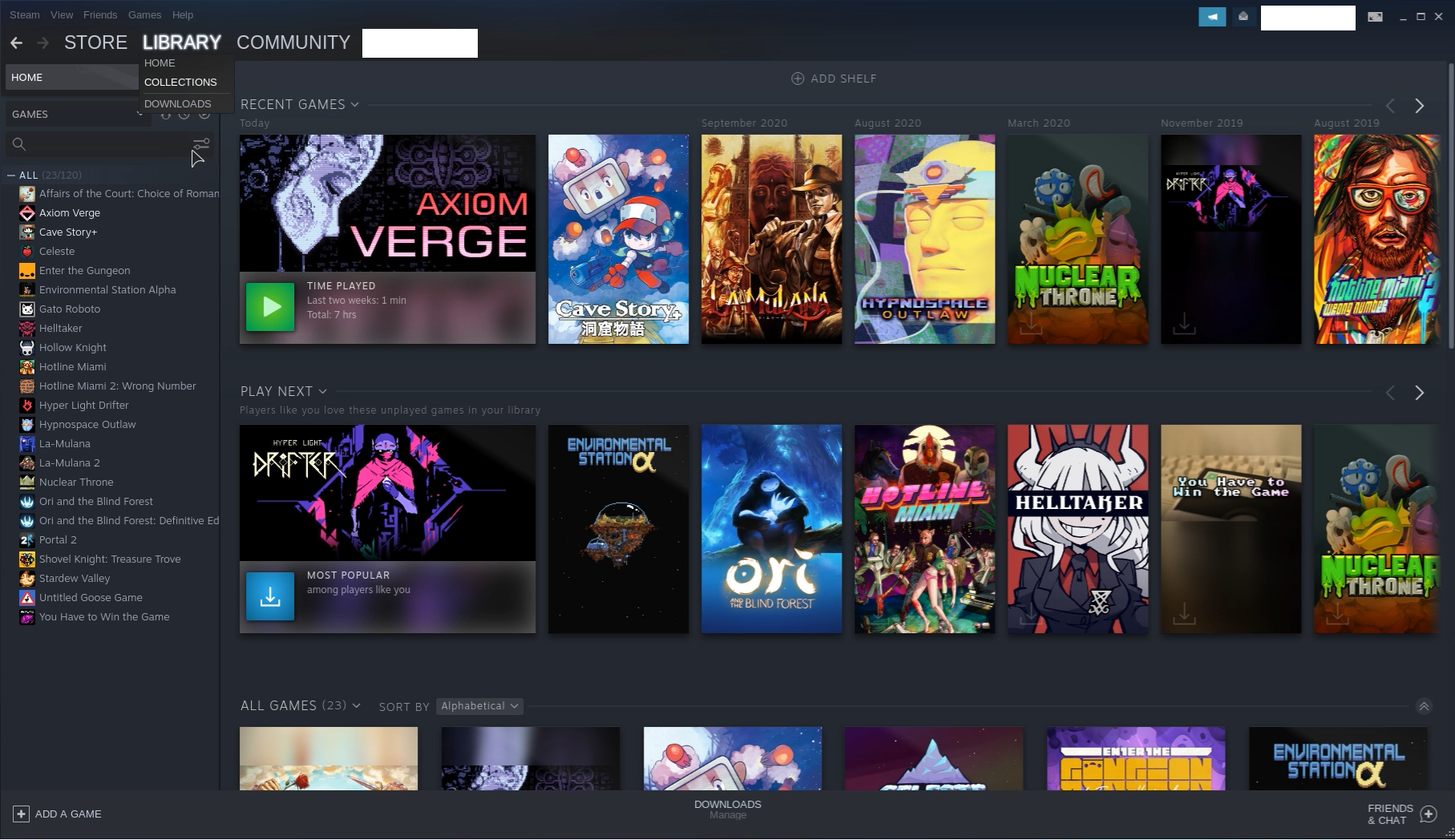
Task: Select Shovel Knight: Treasure Trove in list
Action: (x=110, y=559)
